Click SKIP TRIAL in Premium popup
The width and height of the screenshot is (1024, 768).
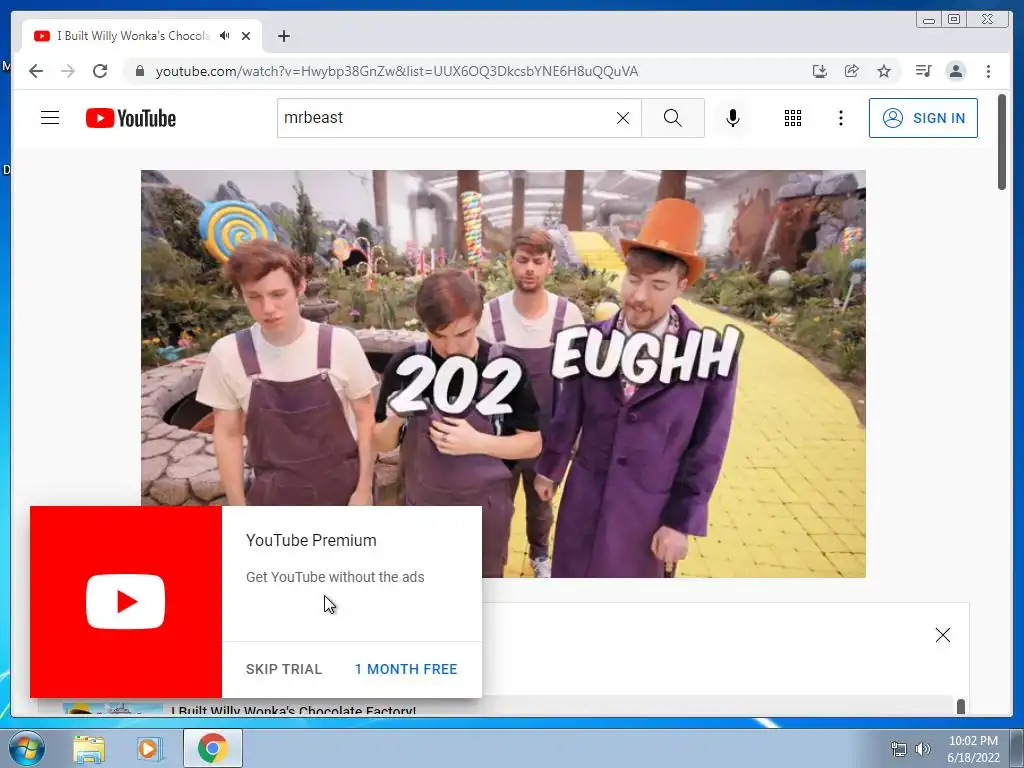click(284, 669)
